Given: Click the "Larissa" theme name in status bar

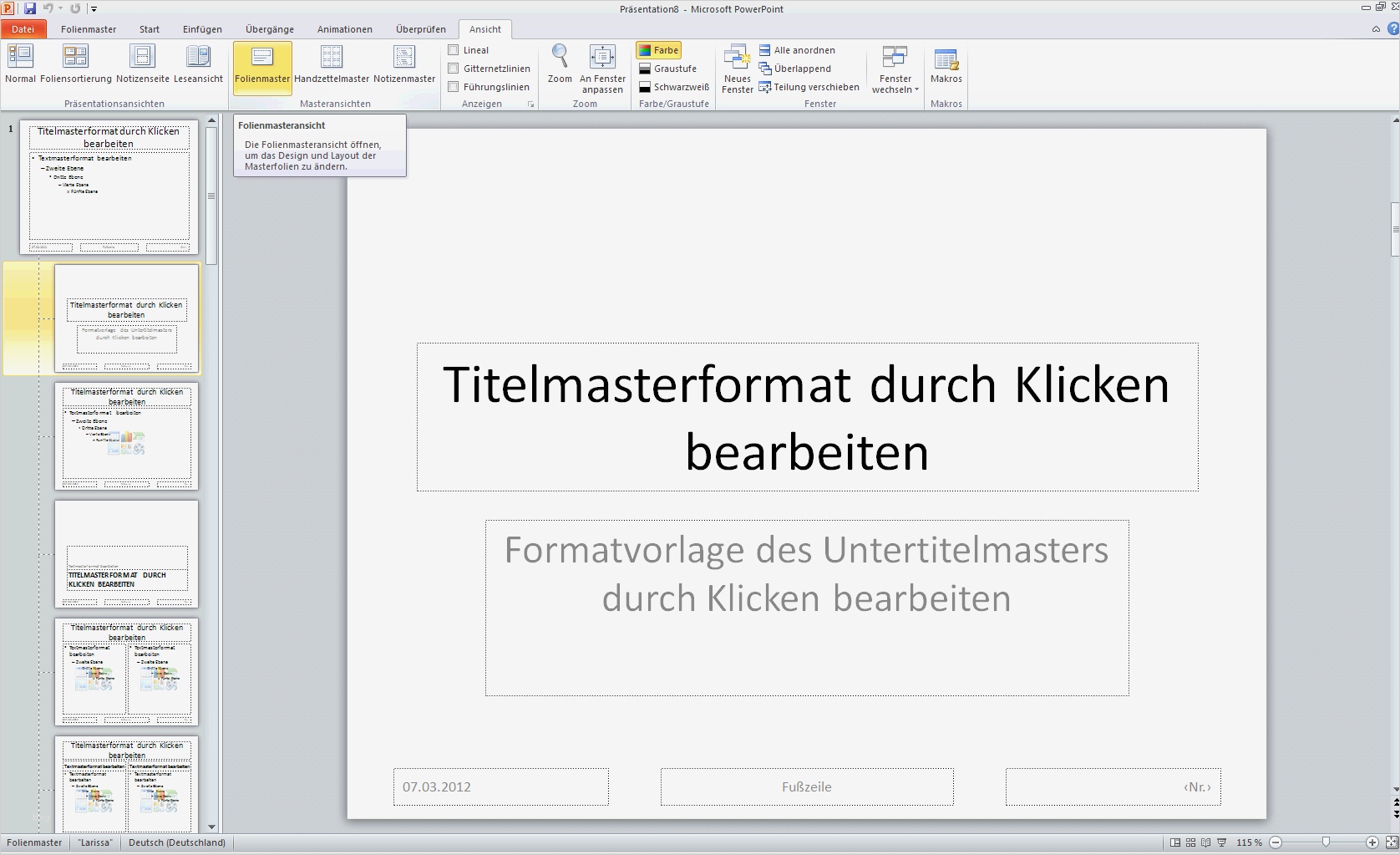Looking at the screenshot, I should (x=94, y=842).
